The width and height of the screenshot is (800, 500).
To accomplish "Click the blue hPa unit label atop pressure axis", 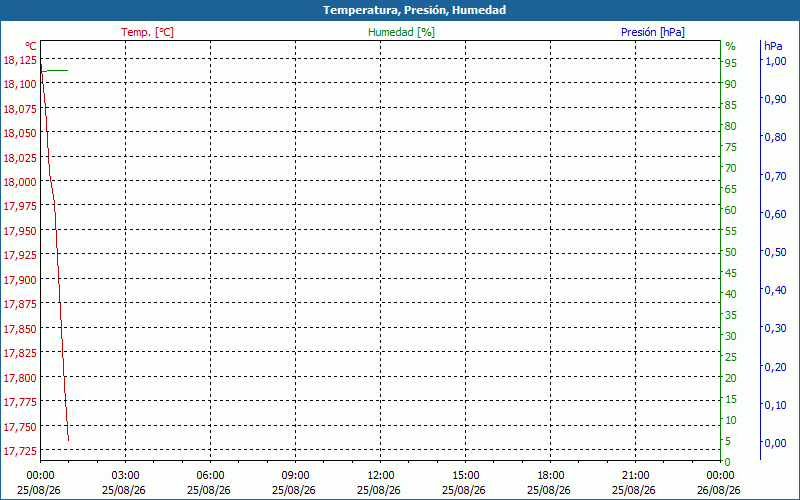I will coord(773,46).
